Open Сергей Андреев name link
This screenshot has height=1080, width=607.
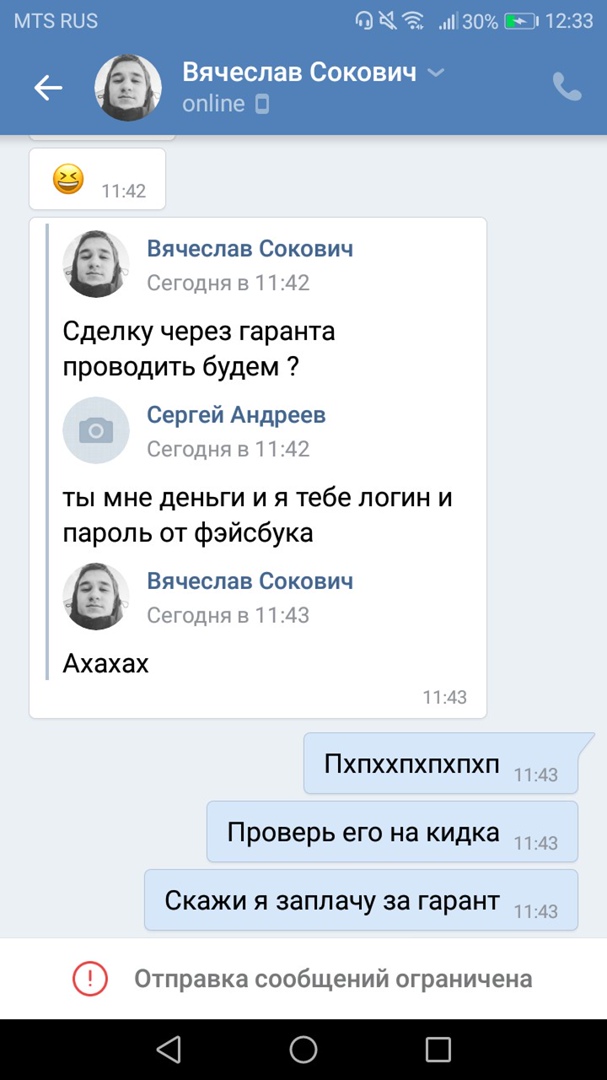click(236, 415)
